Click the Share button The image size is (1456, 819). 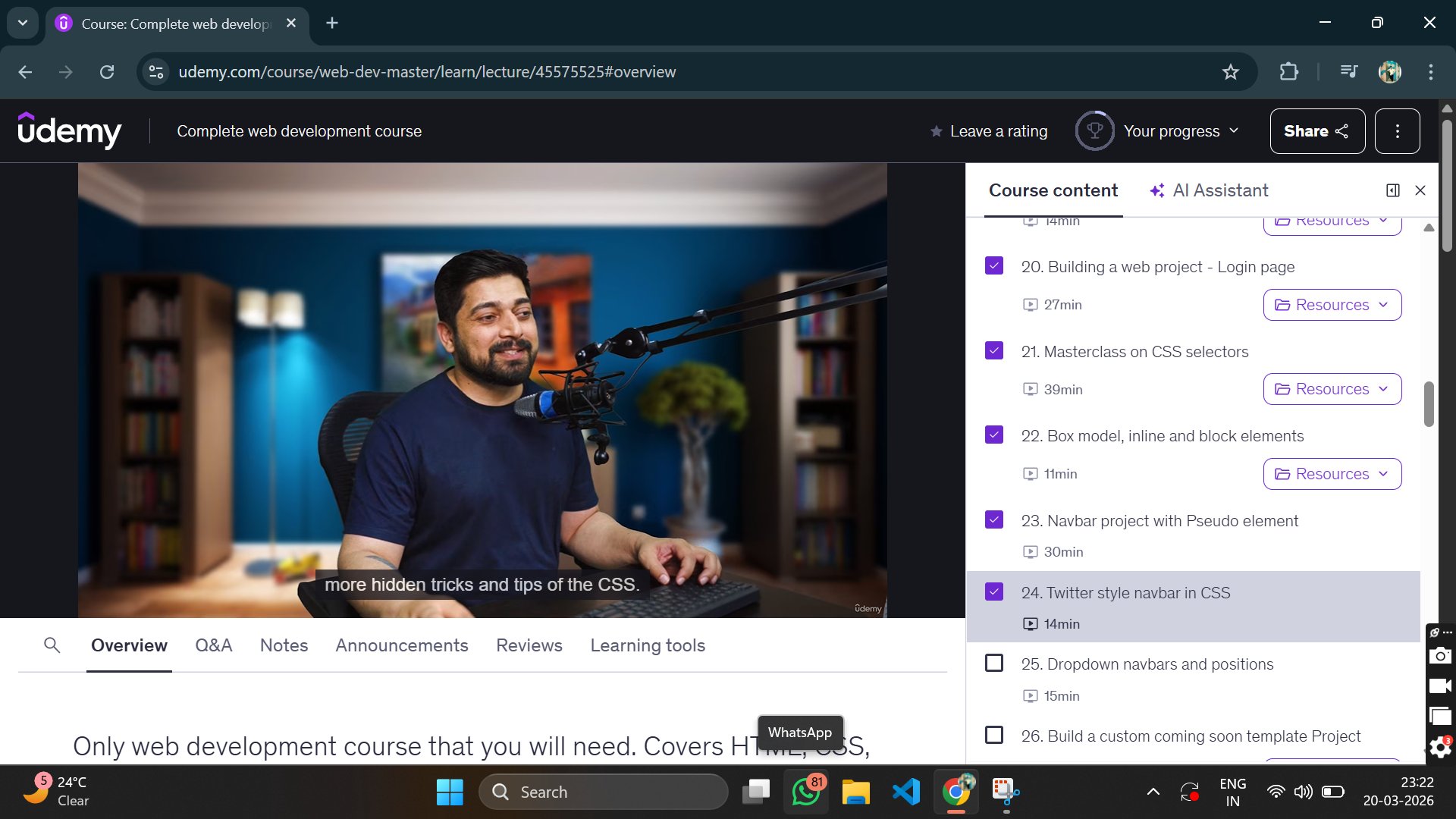click(x=1316, y=131)
